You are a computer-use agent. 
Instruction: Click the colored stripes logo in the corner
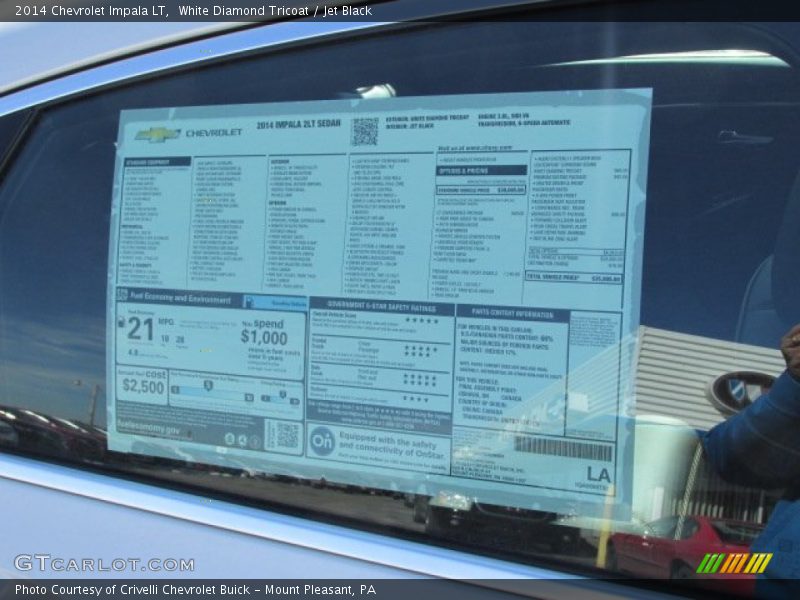click(734, 563)
